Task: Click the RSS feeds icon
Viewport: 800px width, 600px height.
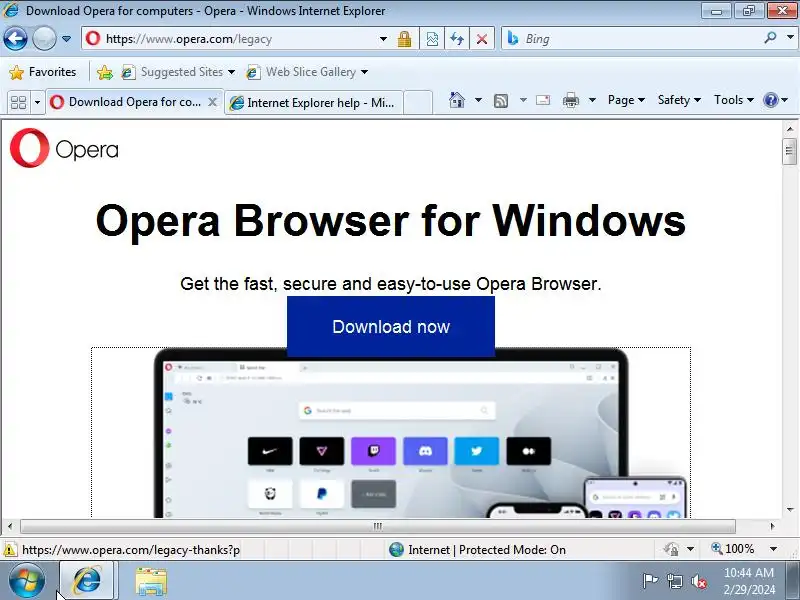Action: click(x=501, y=101)
